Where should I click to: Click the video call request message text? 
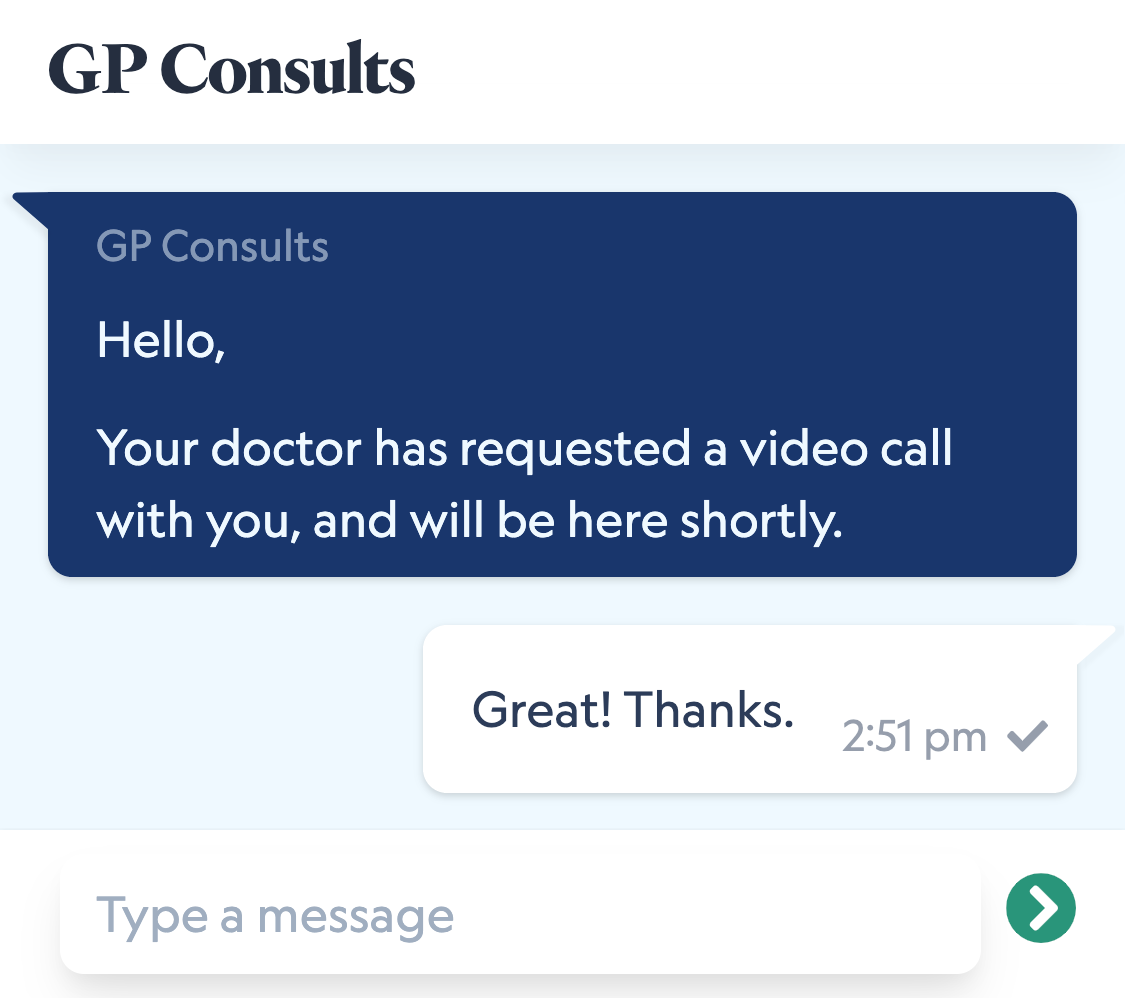pyautogui.click(x=523, y=484)
